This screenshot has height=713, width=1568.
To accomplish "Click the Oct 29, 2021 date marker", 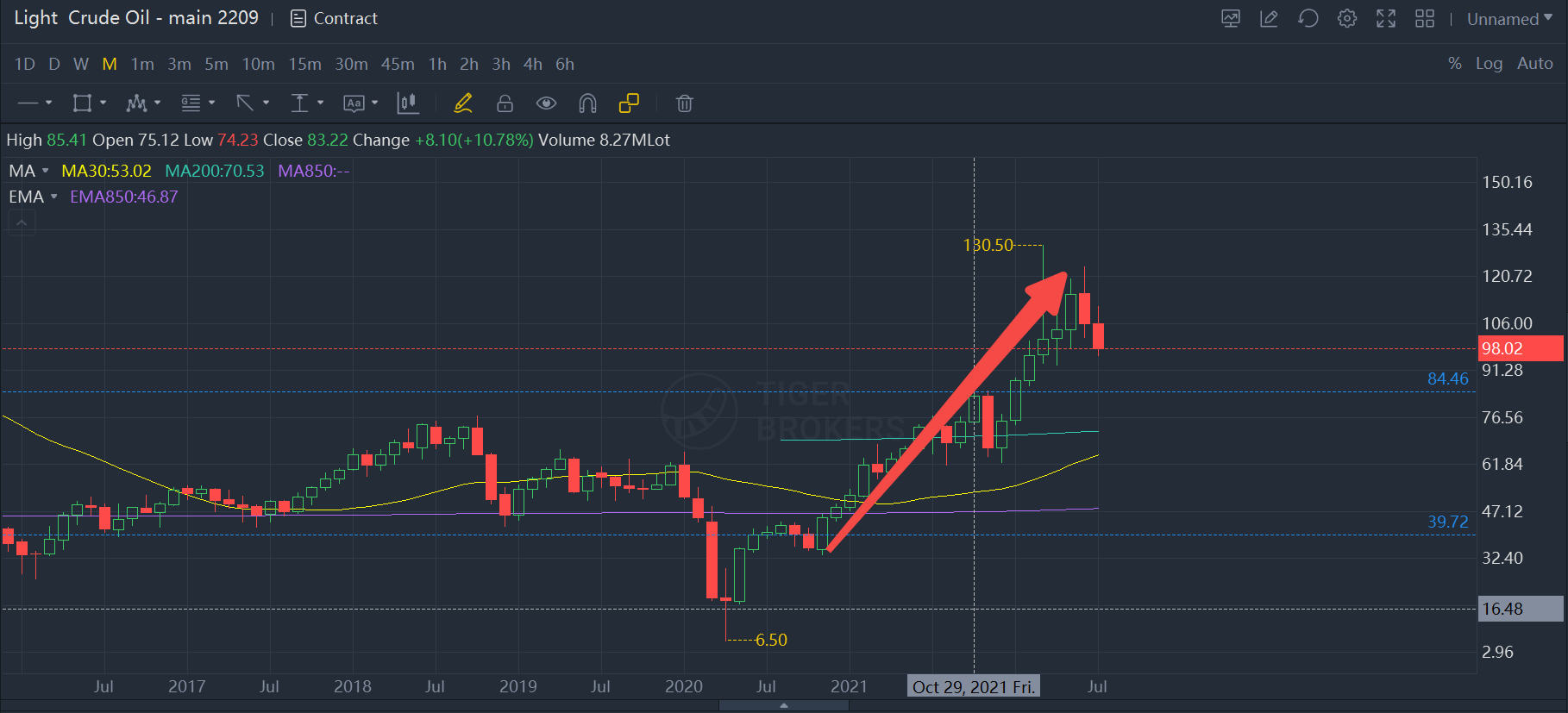I will 974,686.
